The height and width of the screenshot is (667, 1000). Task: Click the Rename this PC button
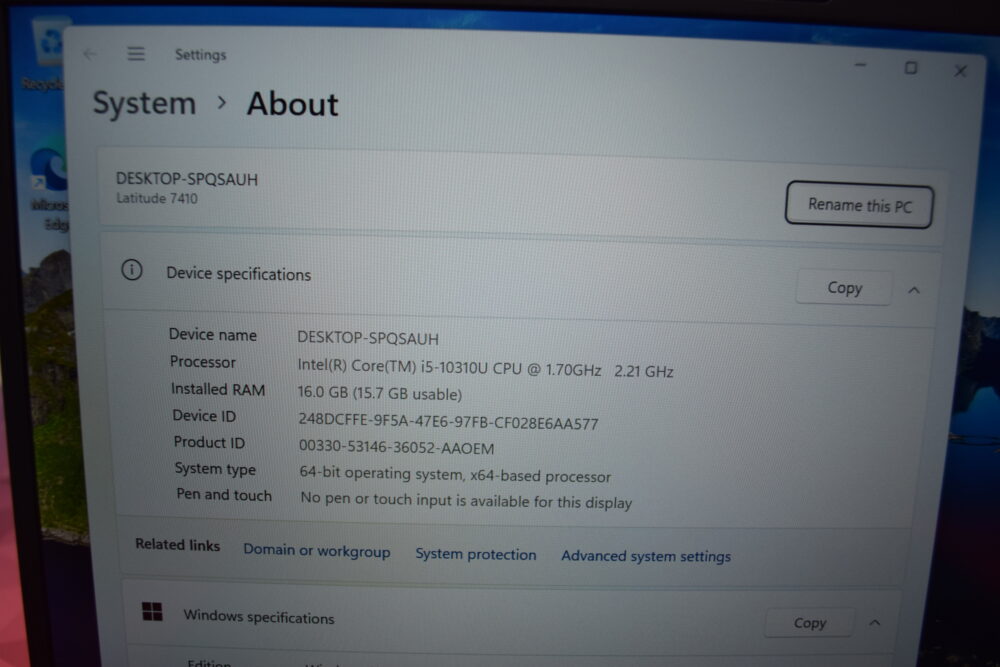(859, 205)
